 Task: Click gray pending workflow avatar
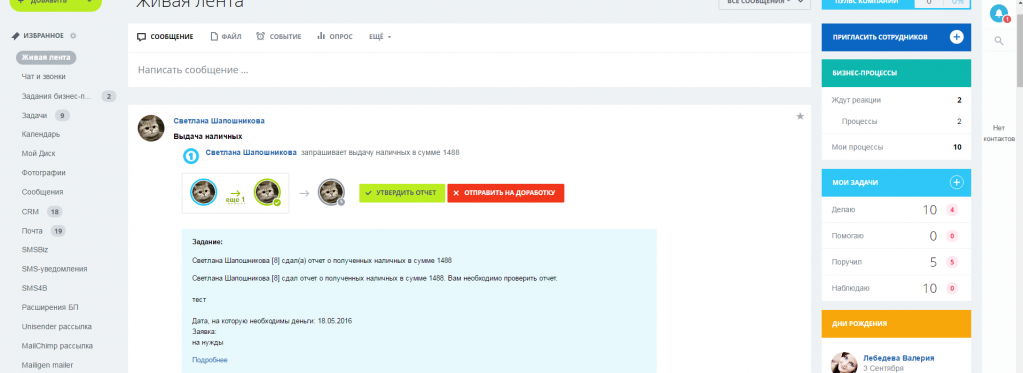pos(331,192)
